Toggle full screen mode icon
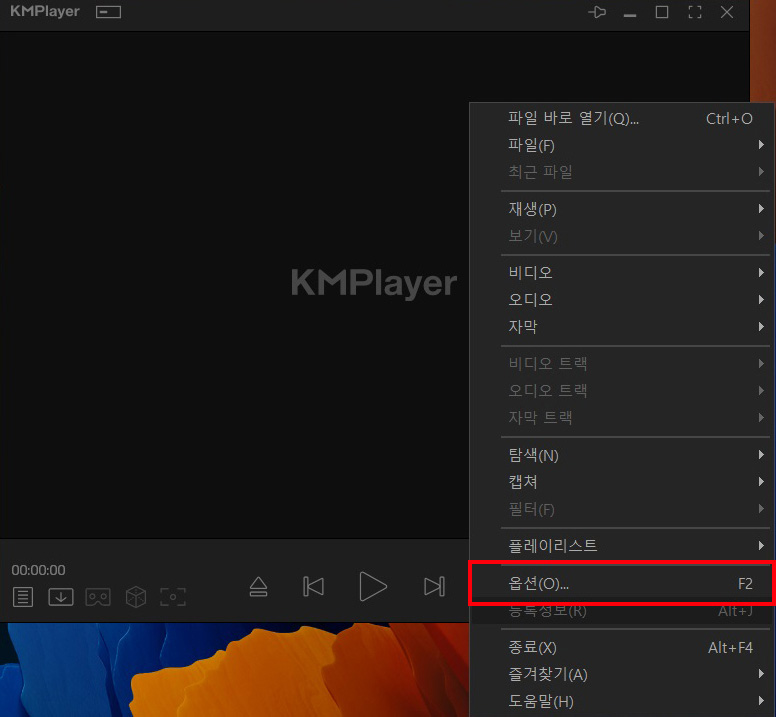Image resolution: width=776 pixels, height=717 pixels. coord(695,12)
